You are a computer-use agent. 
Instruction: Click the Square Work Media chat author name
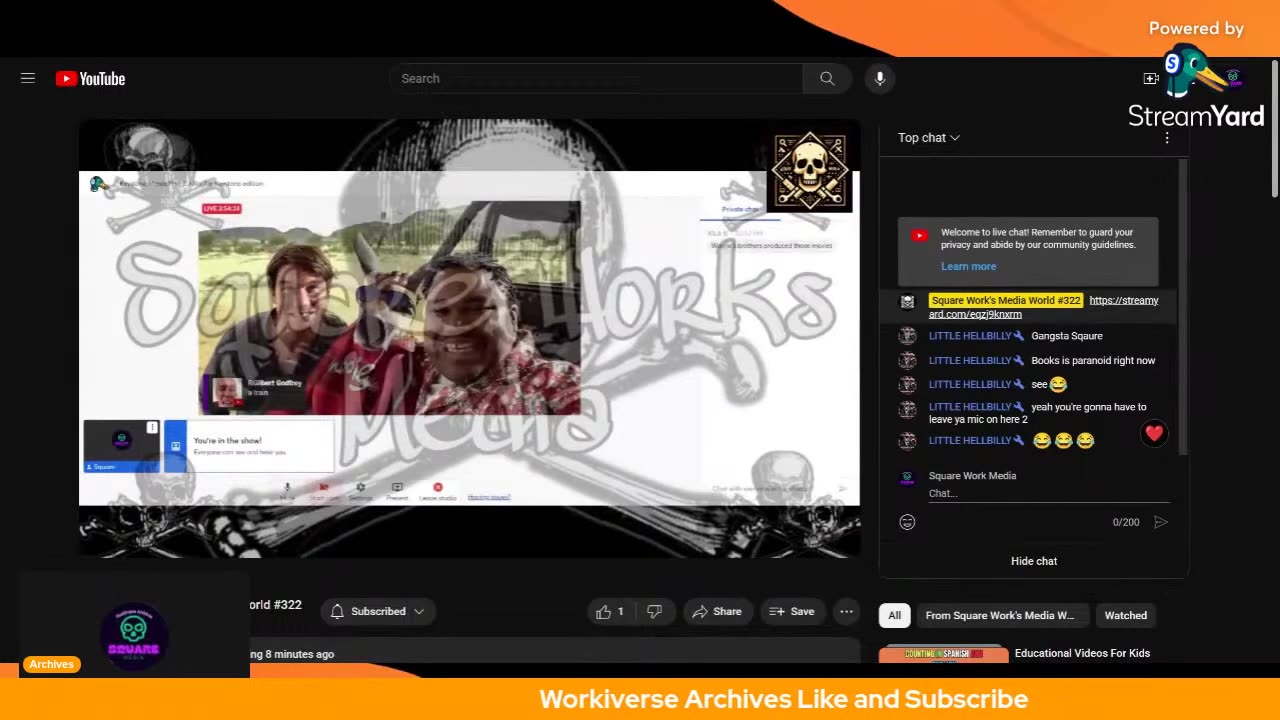tap(972, 476)
